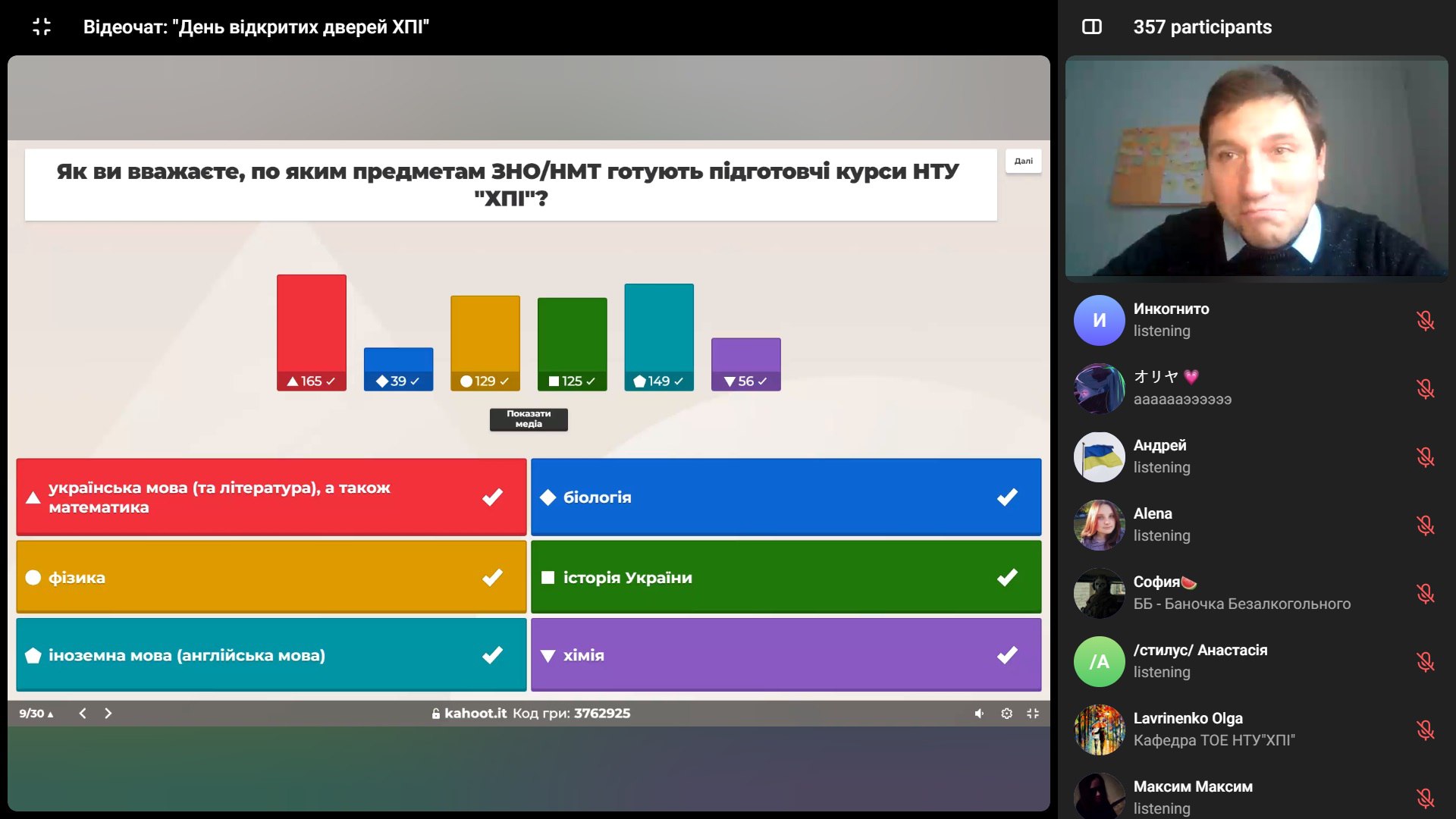Click the Показати медіа button

pyautogui.click(x=529, y=419)
